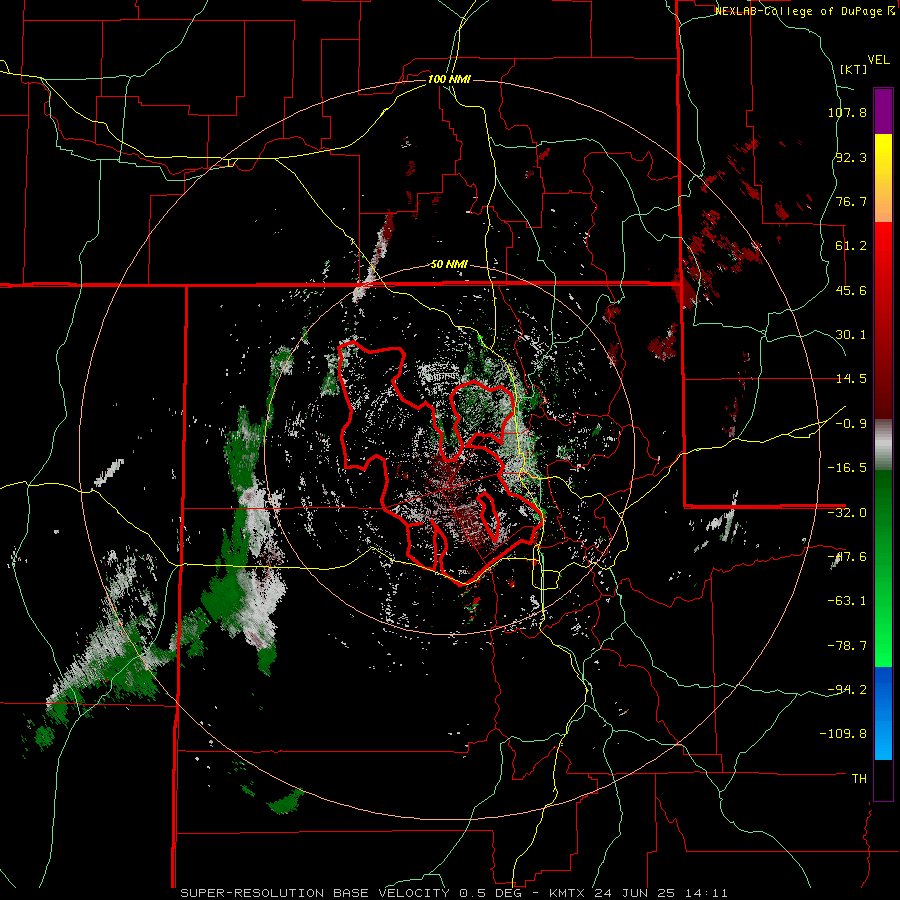
Task: Click the TH legend label
Action: [x=859, y=779]
